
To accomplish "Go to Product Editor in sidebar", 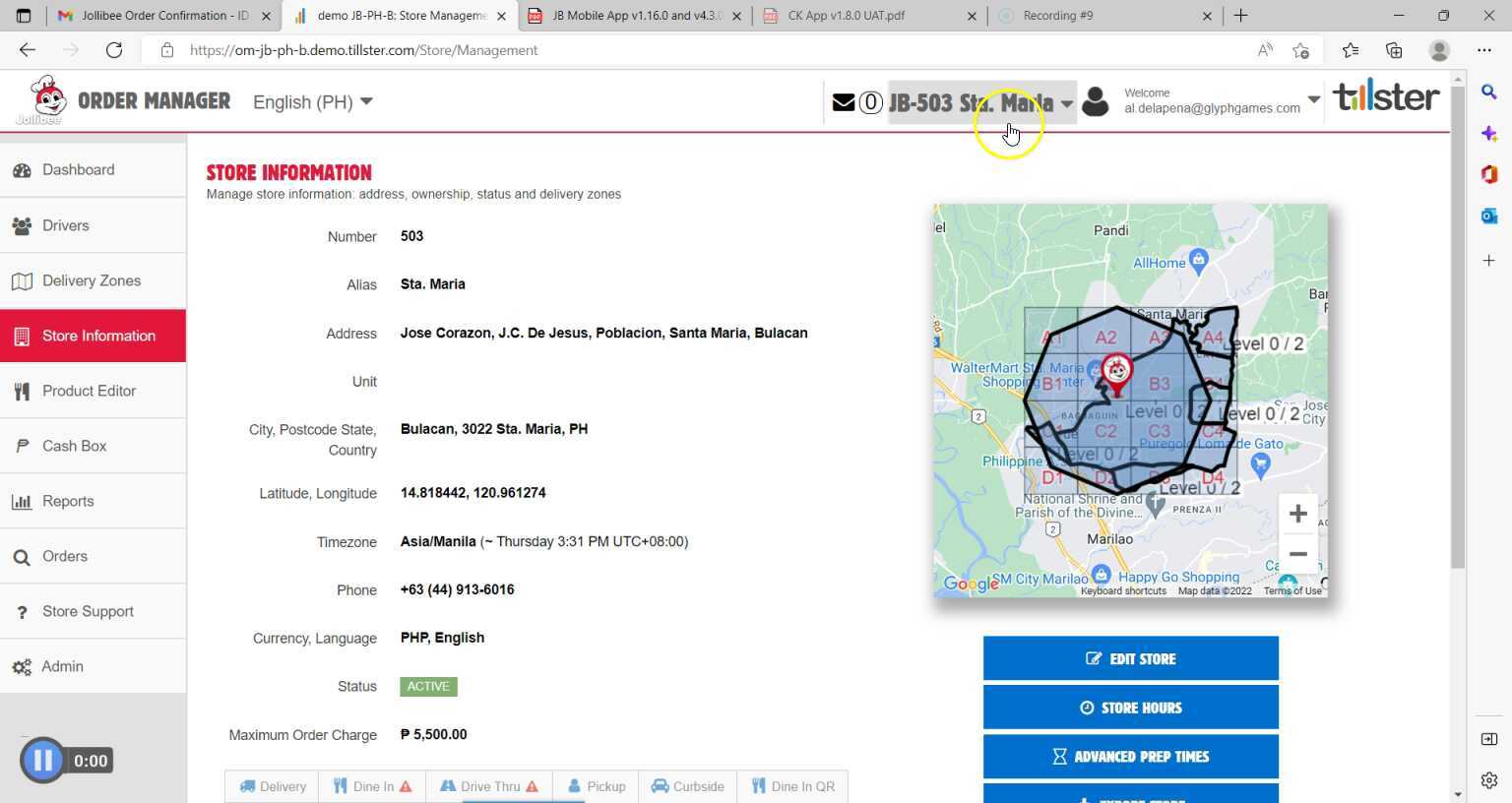I will [89, 391].
